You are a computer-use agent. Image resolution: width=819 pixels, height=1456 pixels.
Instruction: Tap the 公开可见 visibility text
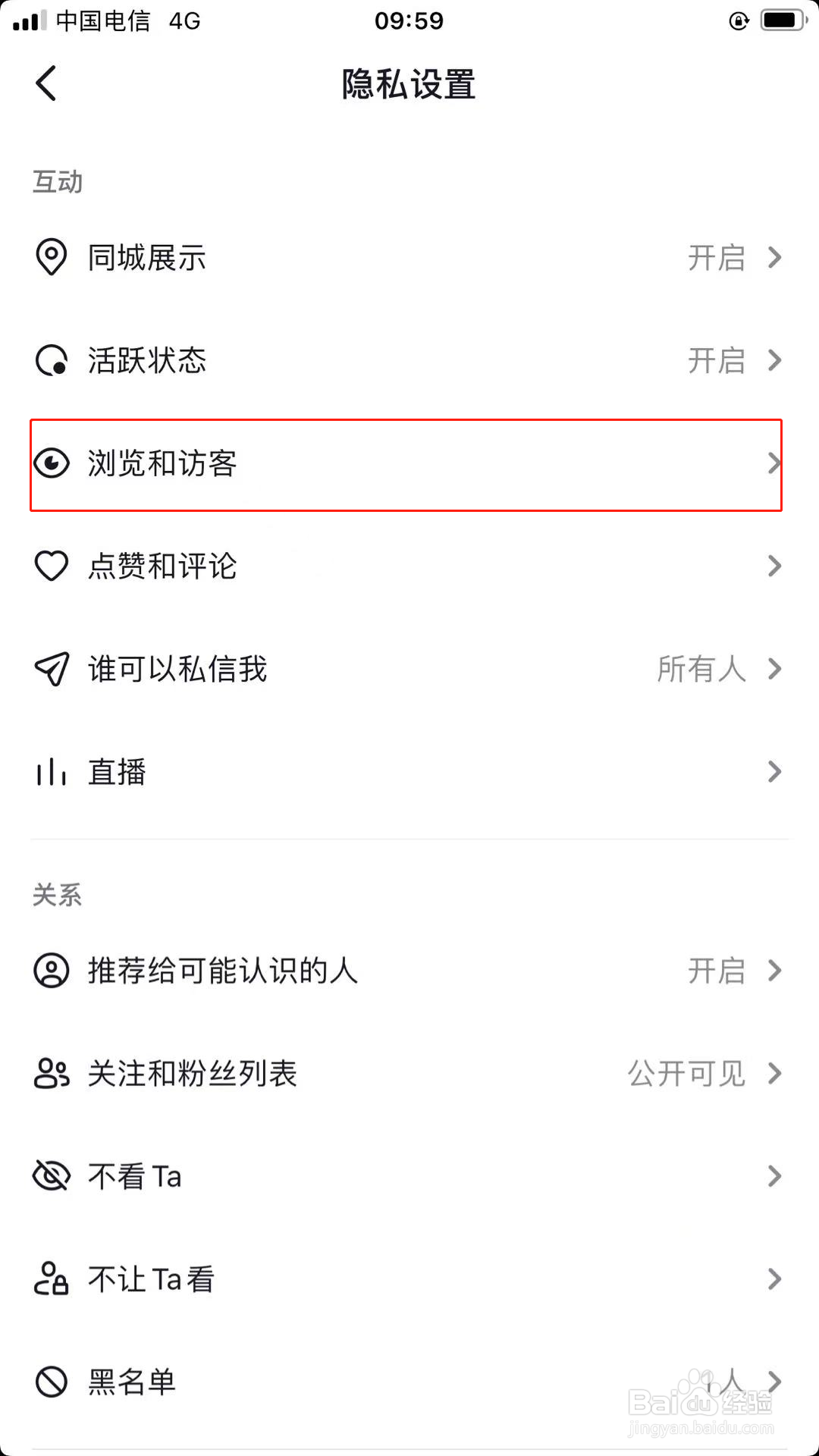coord(687,1074)
